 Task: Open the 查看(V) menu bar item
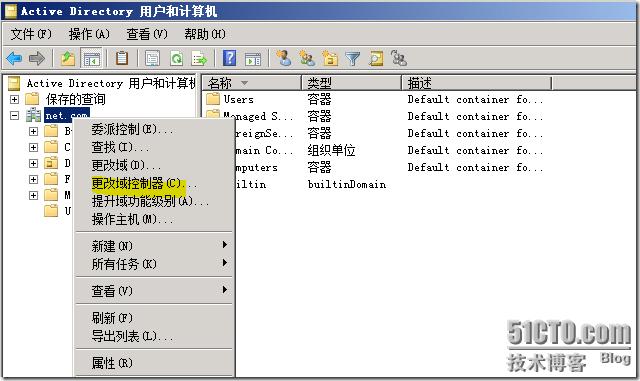pos(147,34)
